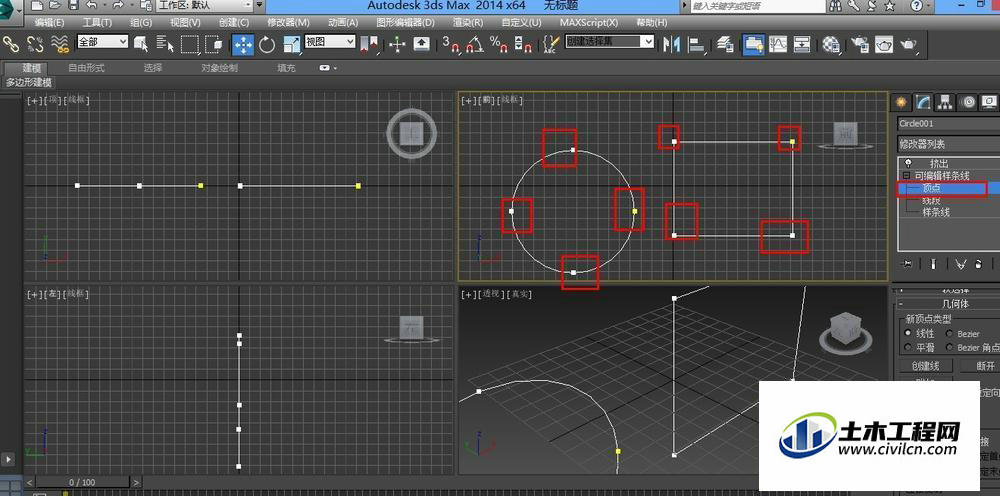The height and width of the screenshot is (496, 1000).
Task: Open the '渲染(R)' menu
Action: pyautogui.click(x=468, y=22)
